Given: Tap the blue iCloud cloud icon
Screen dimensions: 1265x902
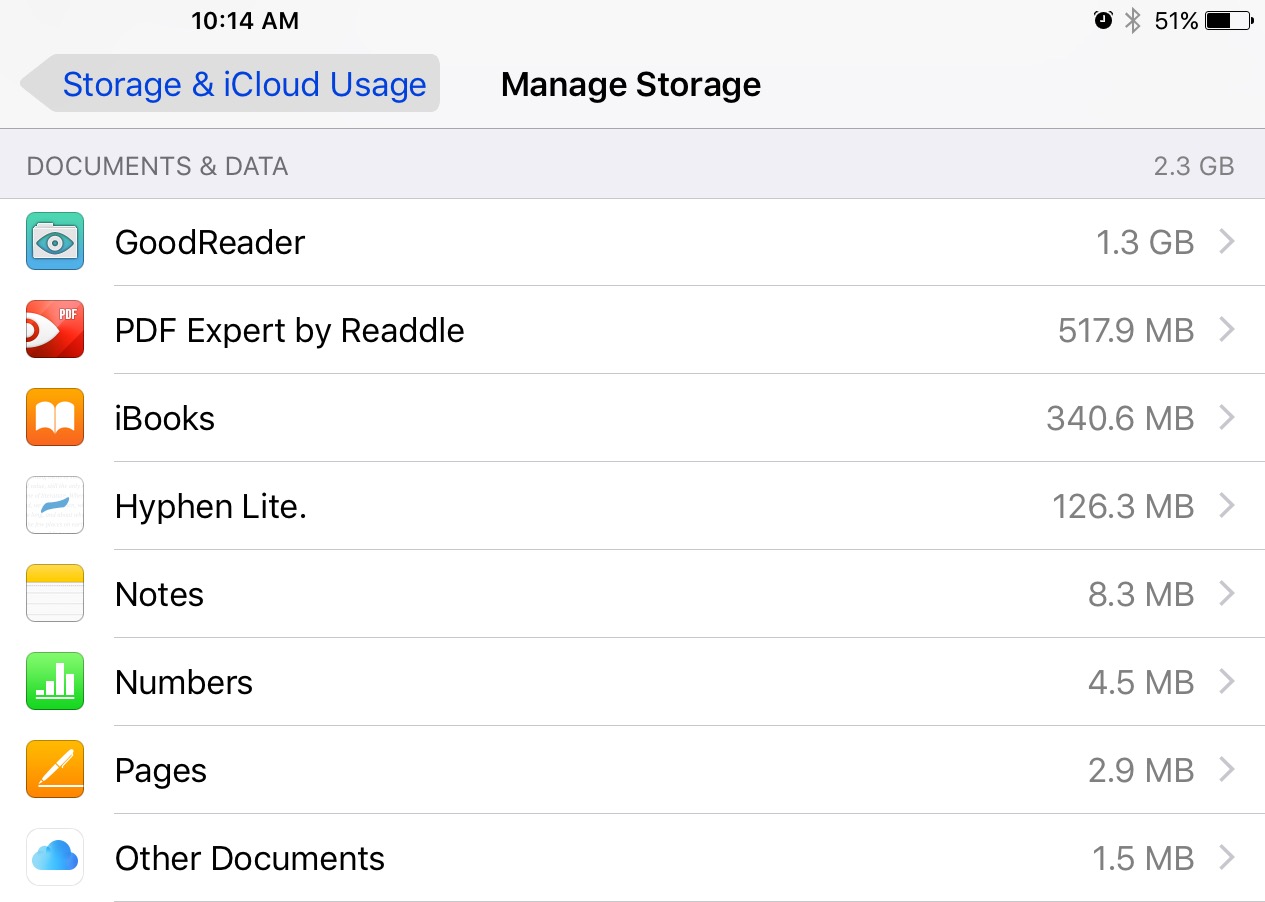Looking at the screenshot, I should point(55,858).
